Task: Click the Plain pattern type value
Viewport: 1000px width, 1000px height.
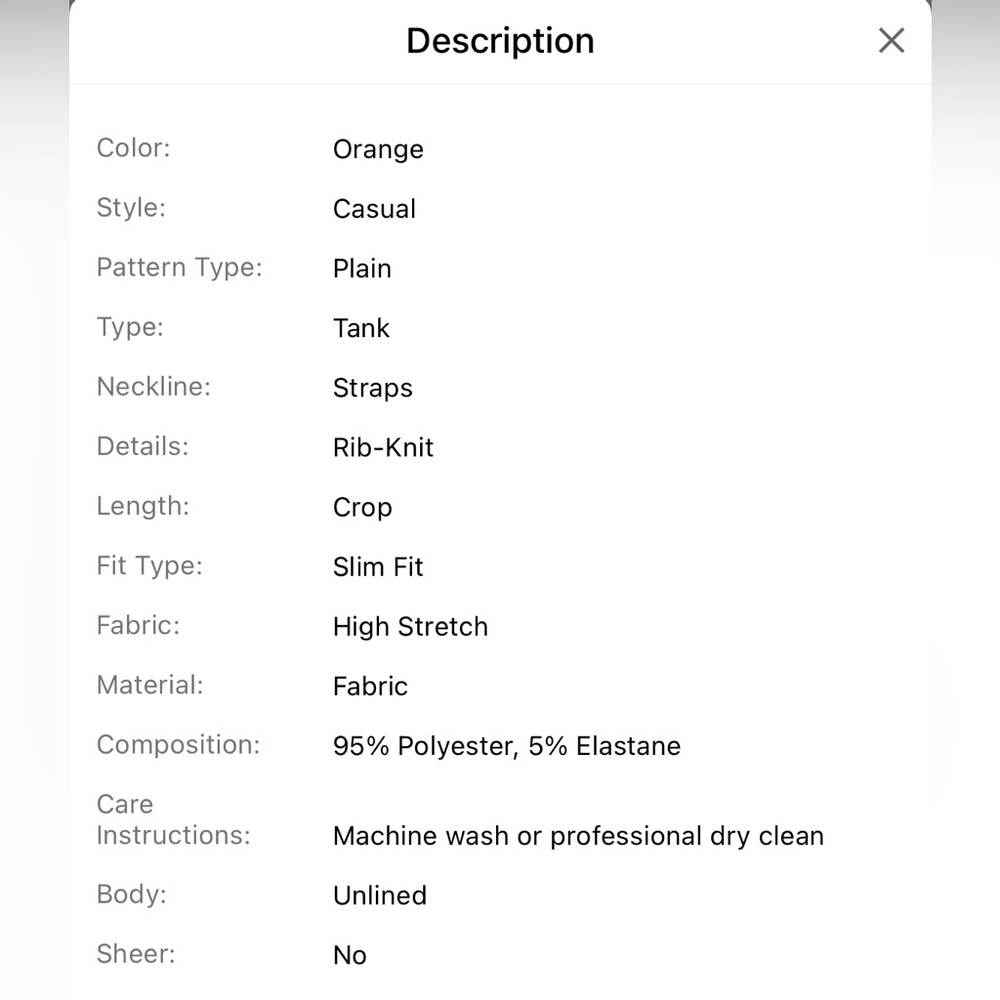Action: [x=362, y=269]
